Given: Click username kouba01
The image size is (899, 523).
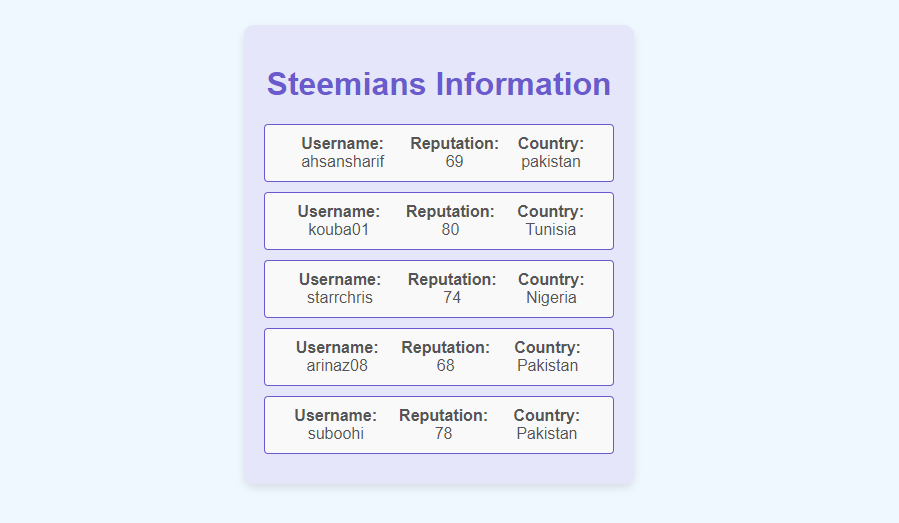Looking at the screenshot, I should pos(339,229).
